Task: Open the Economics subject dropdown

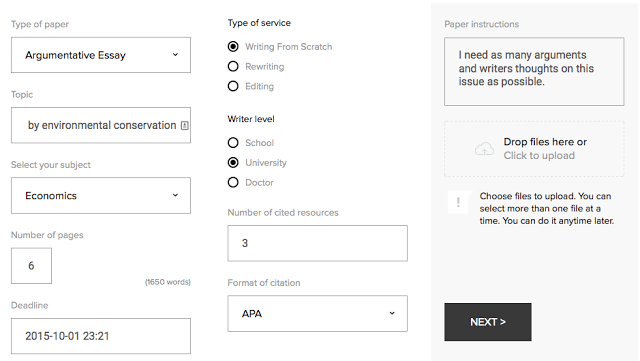Action: click(x=101, y=196)
